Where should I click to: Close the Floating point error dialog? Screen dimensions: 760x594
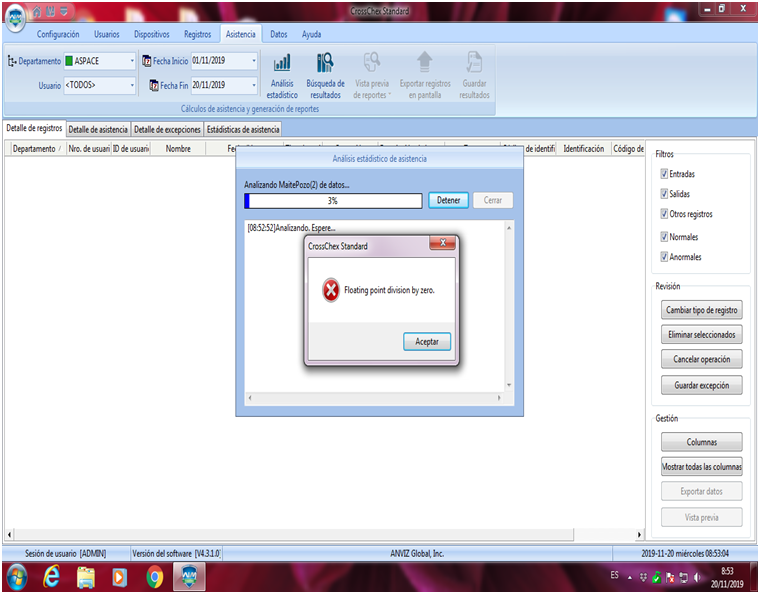pyautogui.click(x=443, y=243)
